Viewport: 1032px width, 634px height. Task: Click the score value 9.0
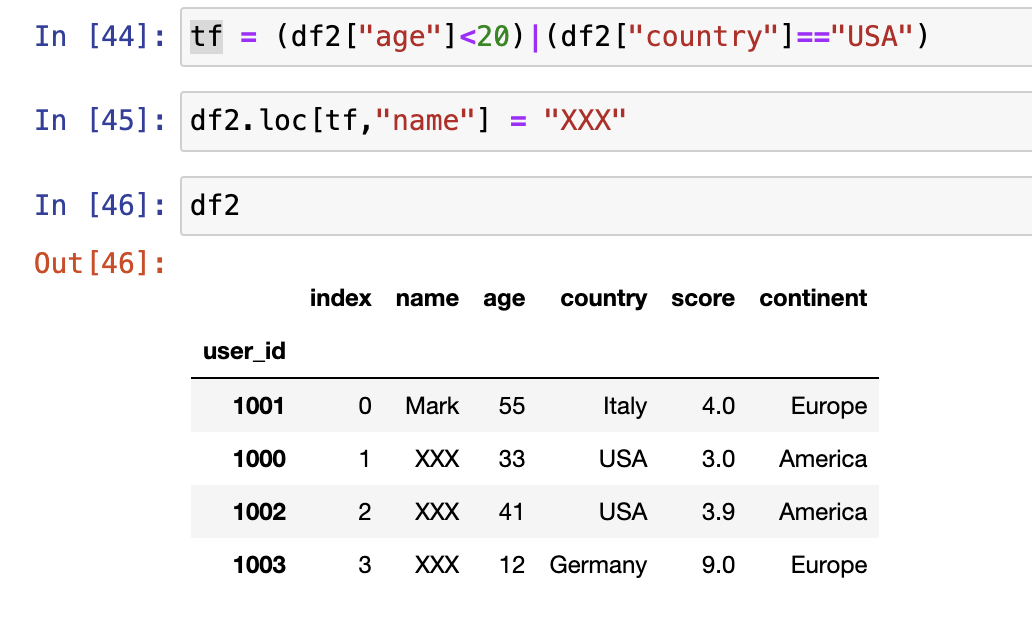click(718, 565)
